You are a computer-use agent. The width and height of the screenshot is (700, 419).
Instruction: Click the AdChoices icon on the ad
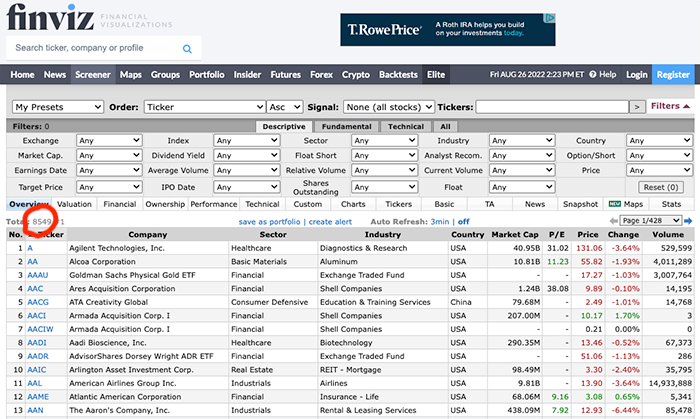click(x=550, y=18)
